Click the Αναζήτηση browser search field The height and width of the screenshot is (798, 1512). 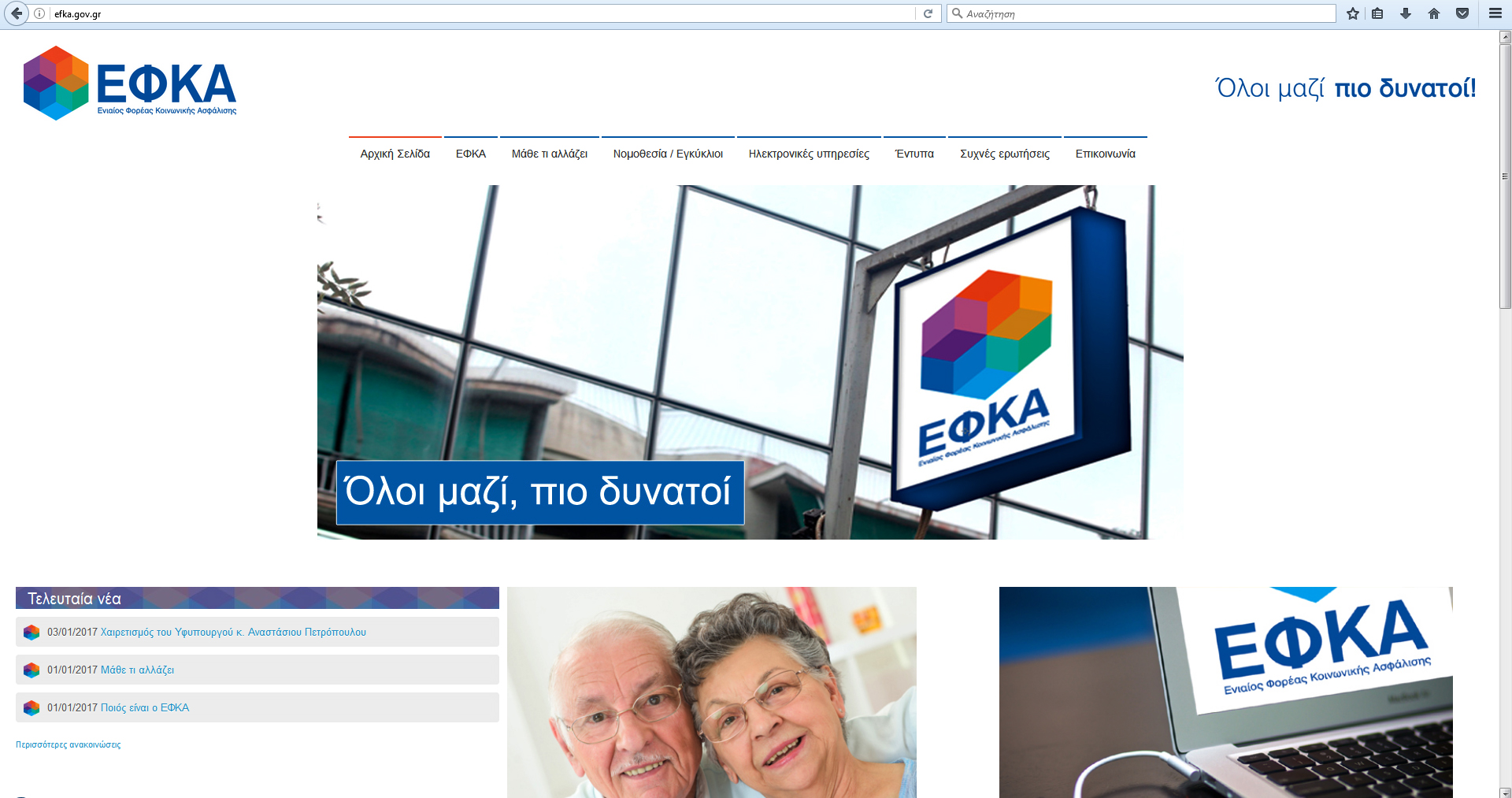click(x=1142, y=13)
